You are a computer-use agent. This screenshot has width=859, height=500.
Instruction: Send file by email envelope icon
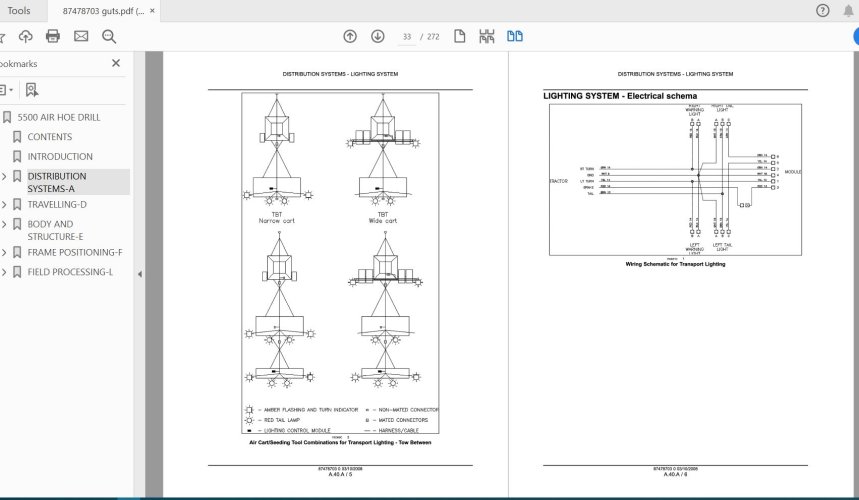(81, 37)
